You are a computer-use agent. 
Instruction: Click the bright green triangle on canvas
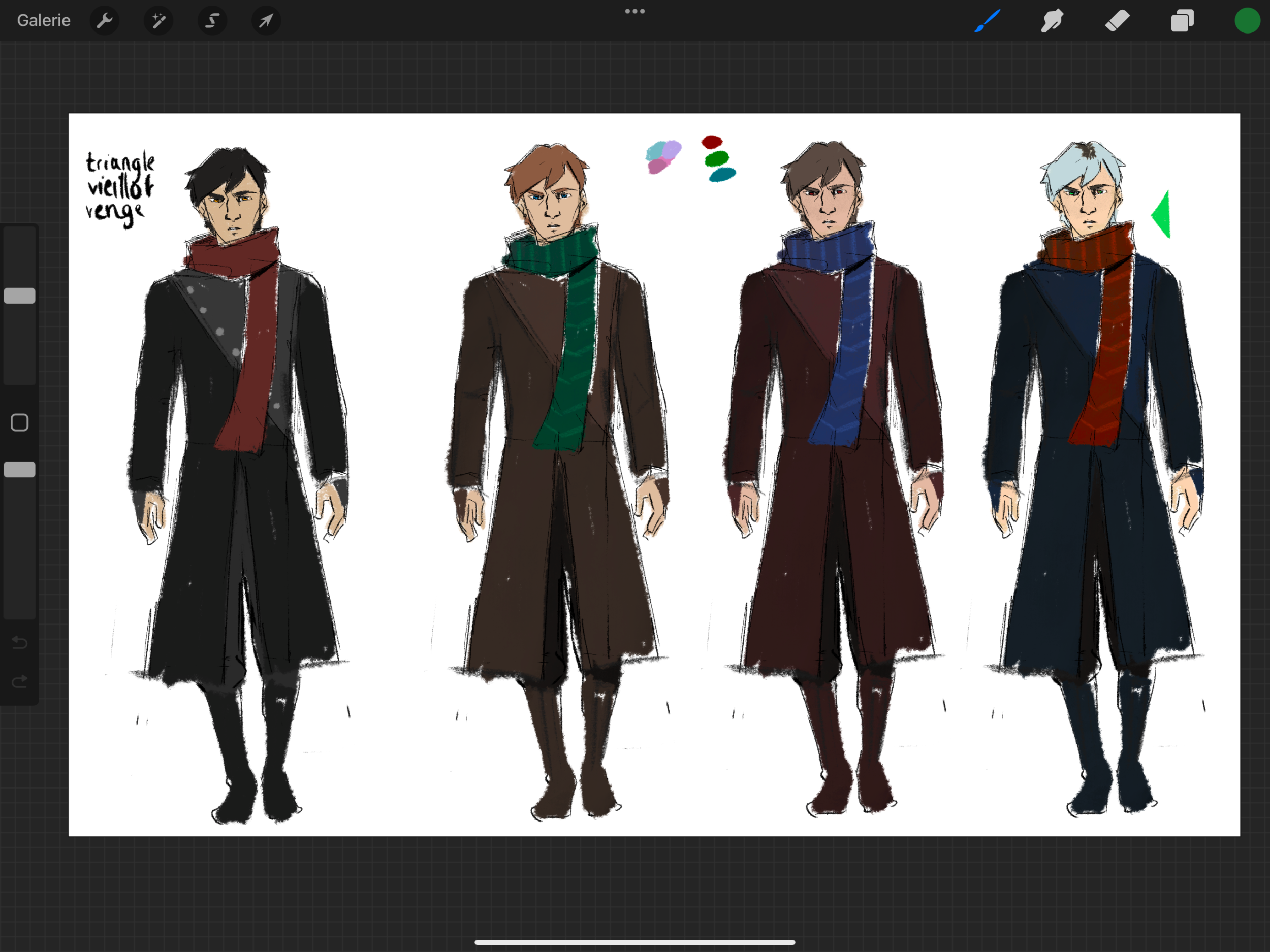pyautogui.click(x=1163, y=215)
